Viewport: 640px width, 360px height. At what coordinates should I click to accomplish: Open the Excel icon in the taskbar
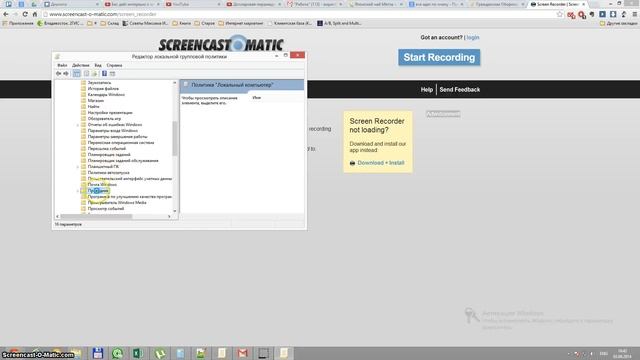(138, 353)
